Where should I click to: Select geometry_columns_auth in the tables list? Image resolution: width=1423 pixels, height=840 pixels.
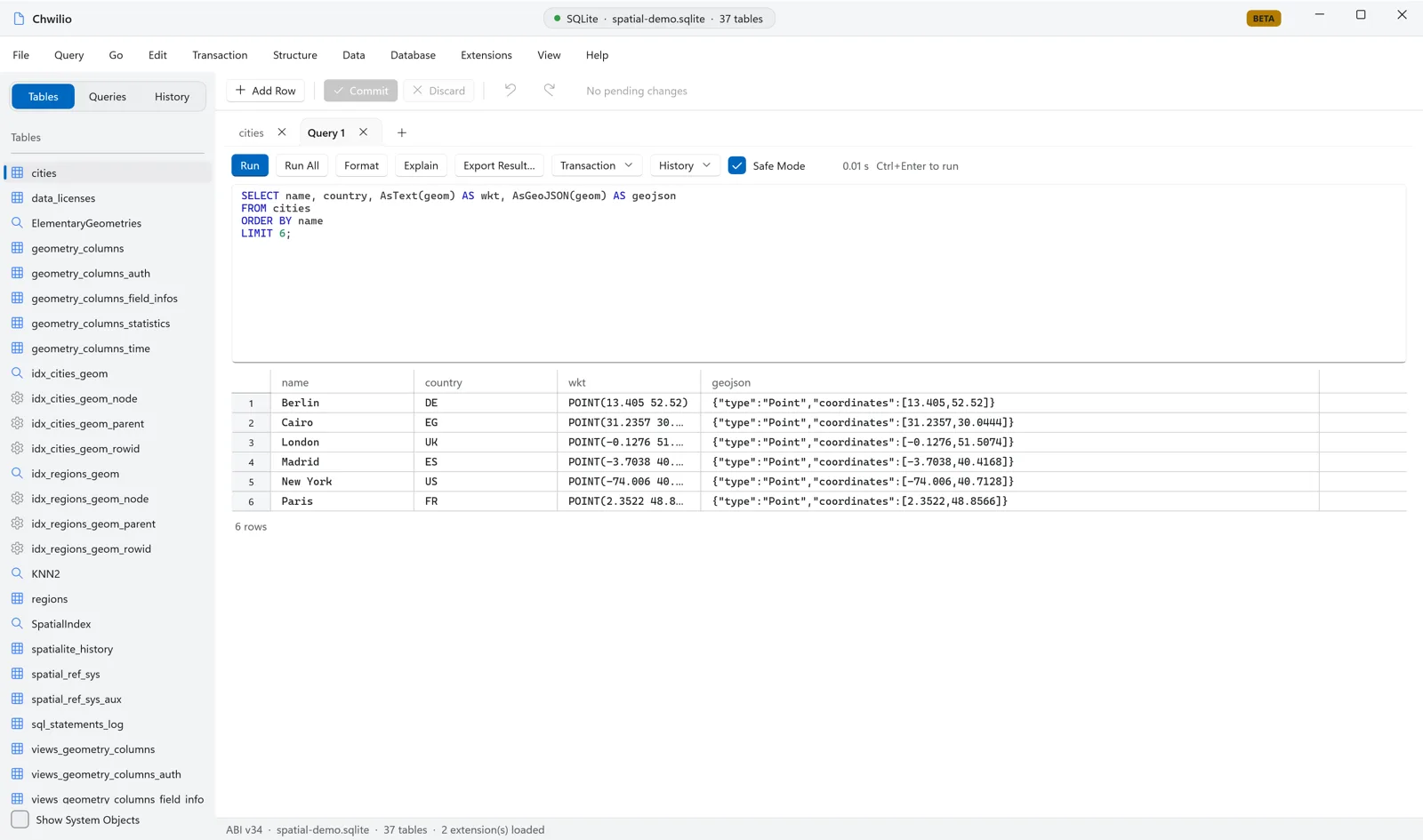pos(108,273)
